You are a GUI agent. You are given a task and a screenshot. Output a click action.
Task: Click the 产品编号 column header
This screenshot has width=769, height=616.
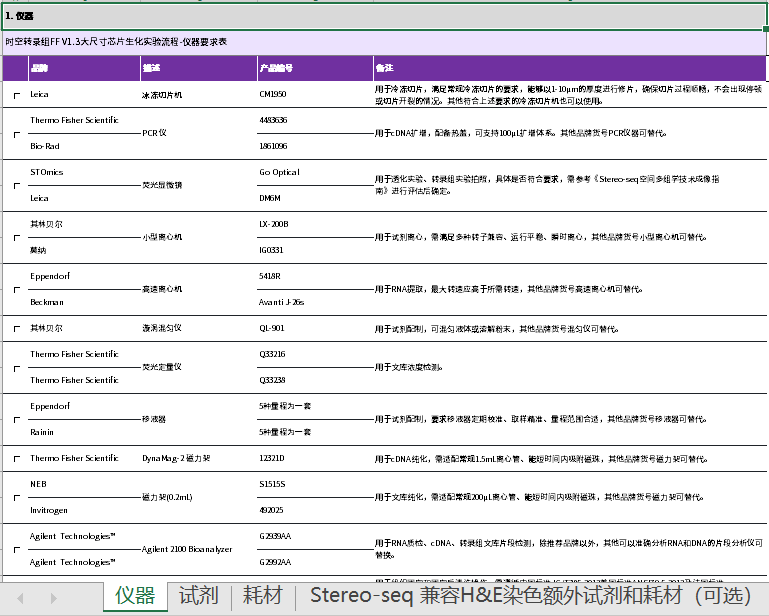315,68
